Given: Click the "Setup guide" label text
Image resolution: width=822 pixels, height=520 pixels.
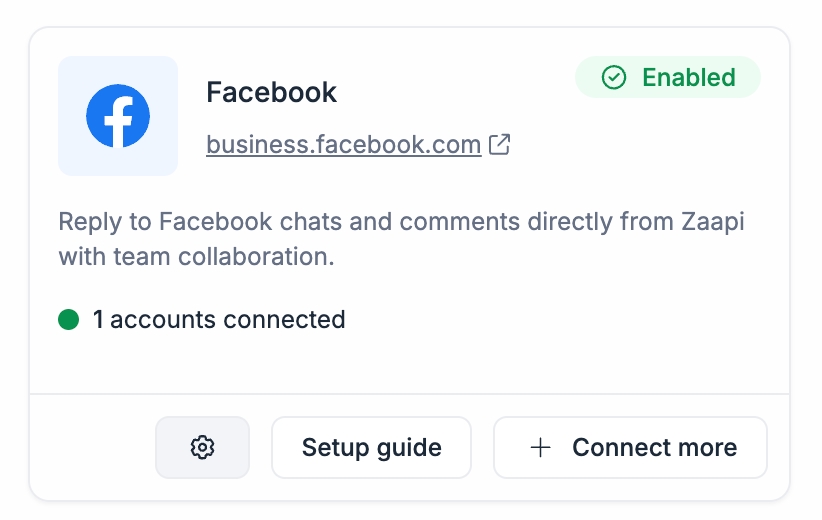Looking at the screenshot, I should (371, 447).
